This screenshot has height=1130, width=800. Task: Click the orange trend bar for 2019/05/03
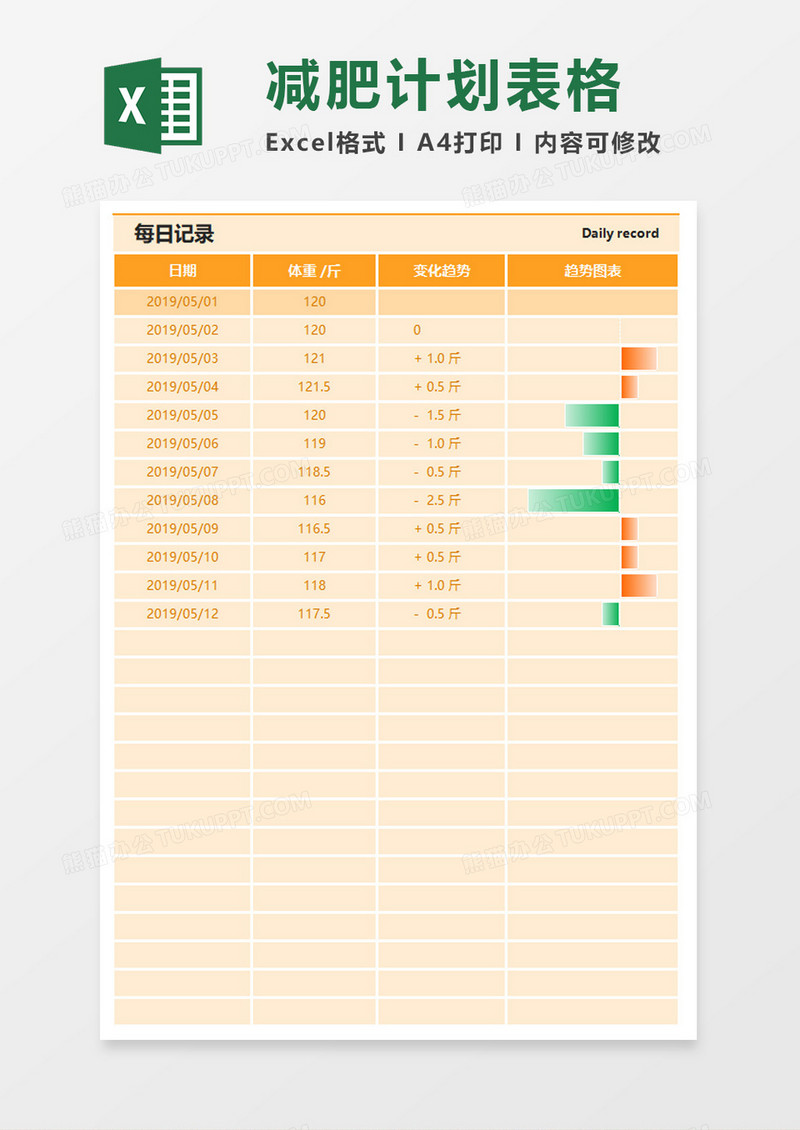(x=639, y=359)
